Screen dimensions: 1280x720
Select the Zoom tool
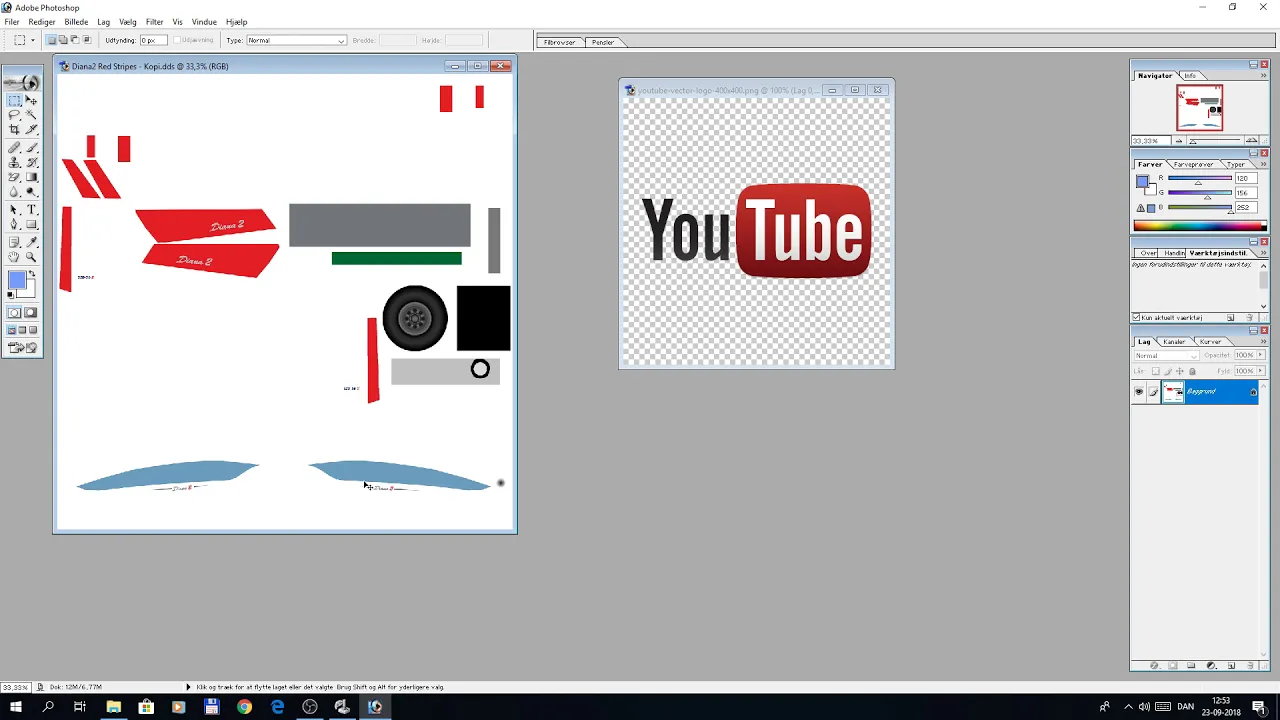coord(31,257)
